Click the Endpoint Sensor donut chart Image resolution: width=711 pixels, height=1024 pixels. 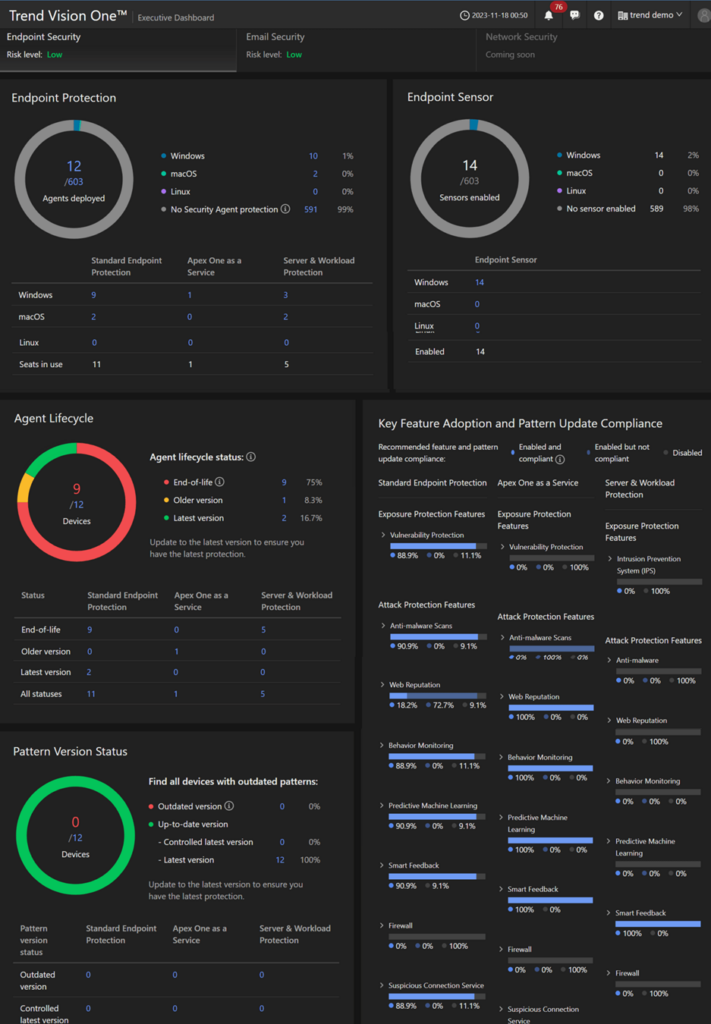click(x=469, y=178)
